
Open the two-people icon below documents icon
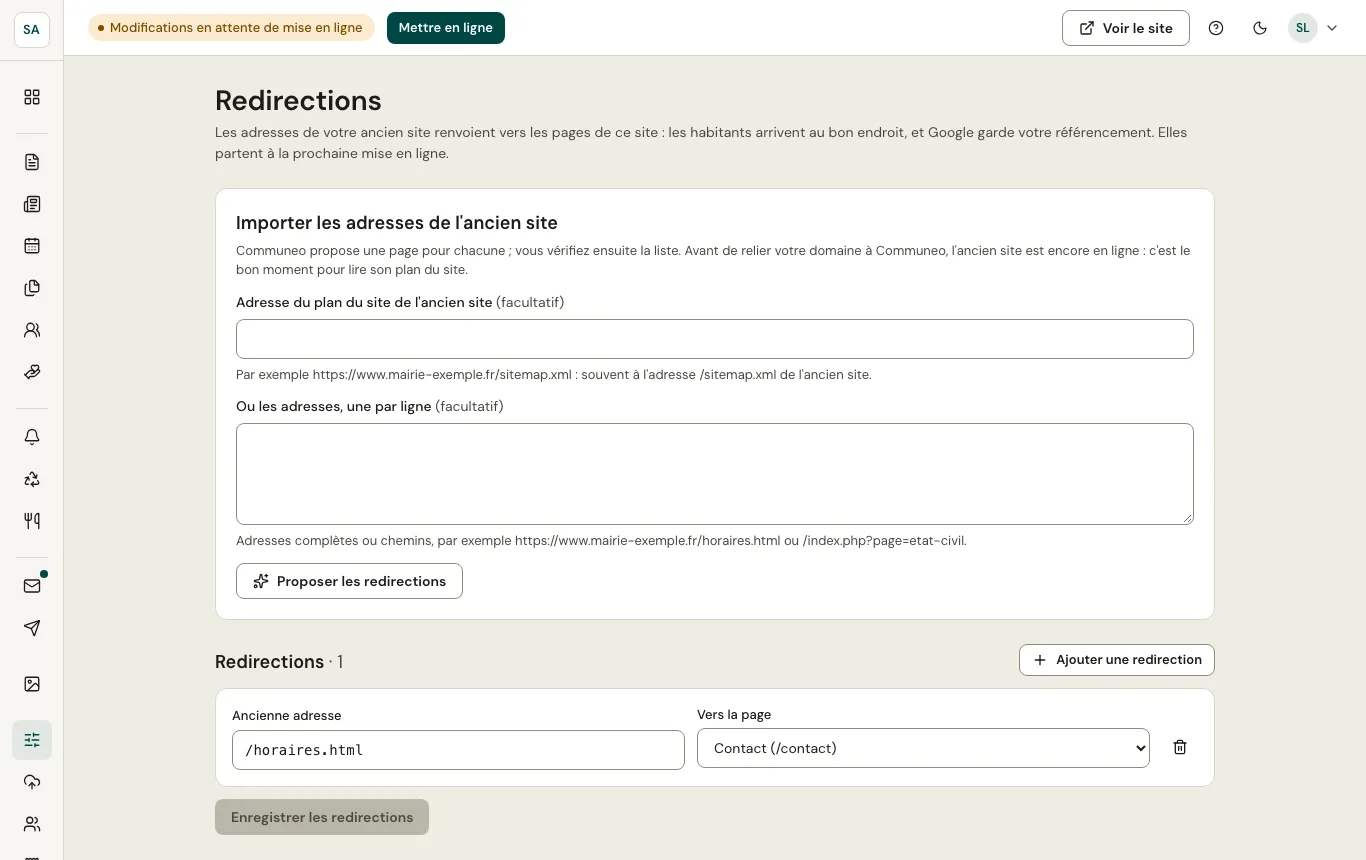[32, 330]
